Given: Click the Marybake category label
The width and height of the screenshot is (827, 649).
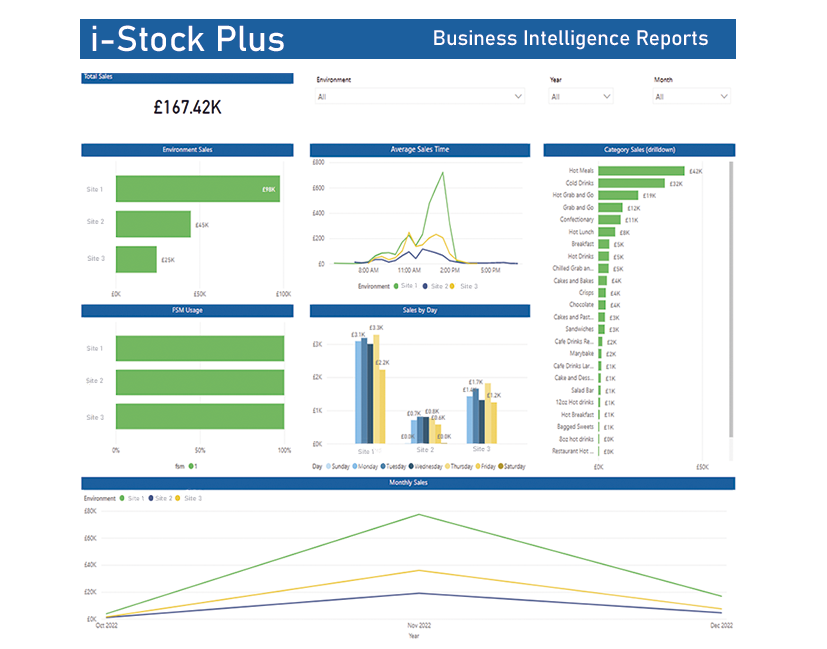Looking at the screenshot, I should pos(582,354).
